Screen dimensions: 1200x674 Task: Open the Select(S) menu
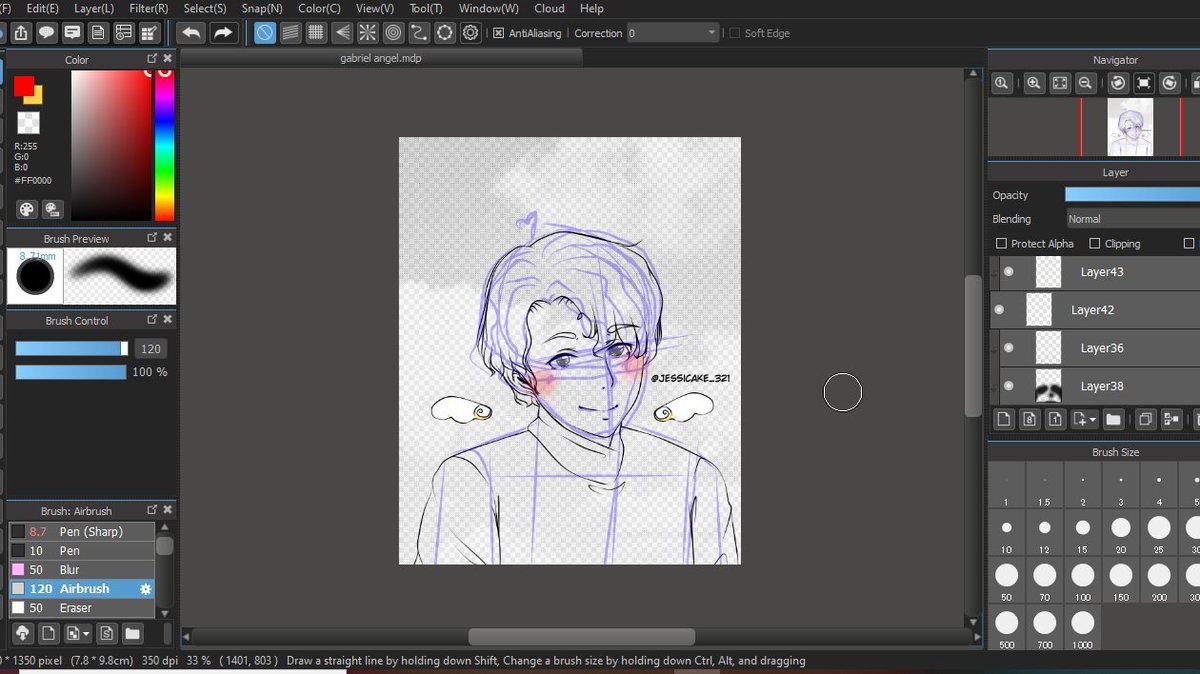point(205,8)
